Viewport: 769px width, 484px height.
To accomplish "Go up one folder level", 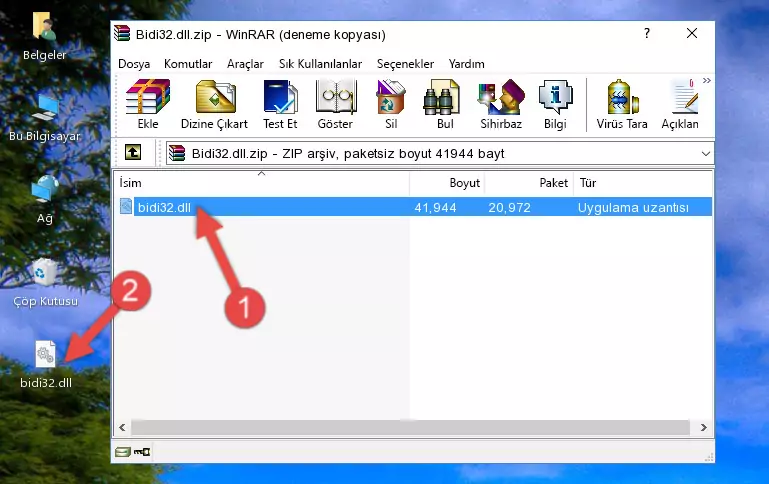I will click(133, 153).
